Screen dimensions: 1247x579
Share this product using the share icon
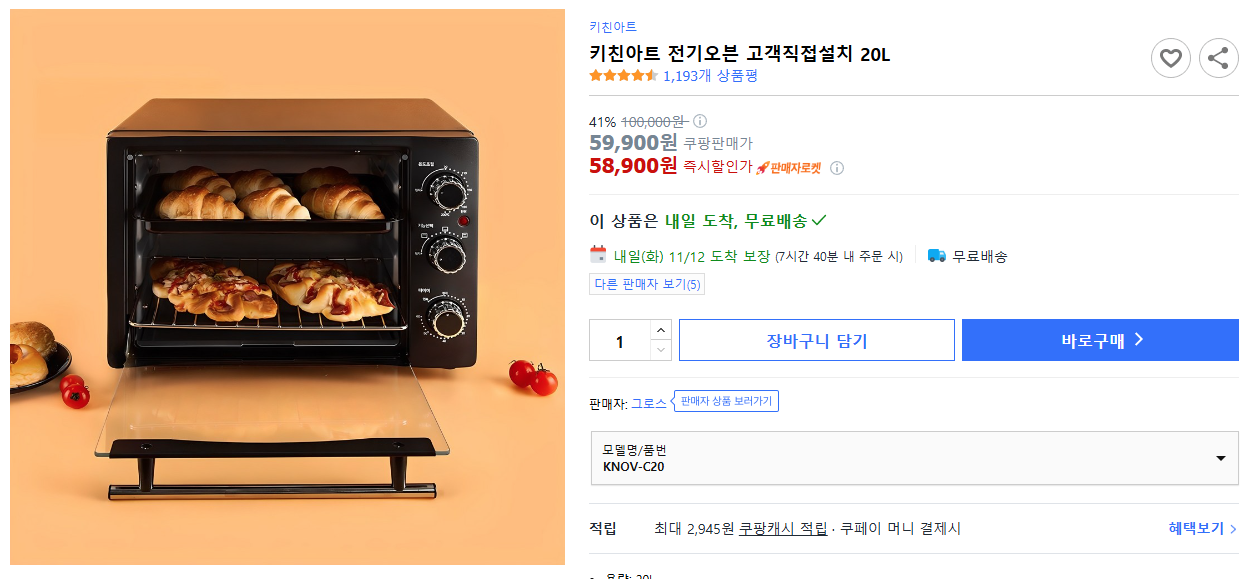[x=1218, y=57]
